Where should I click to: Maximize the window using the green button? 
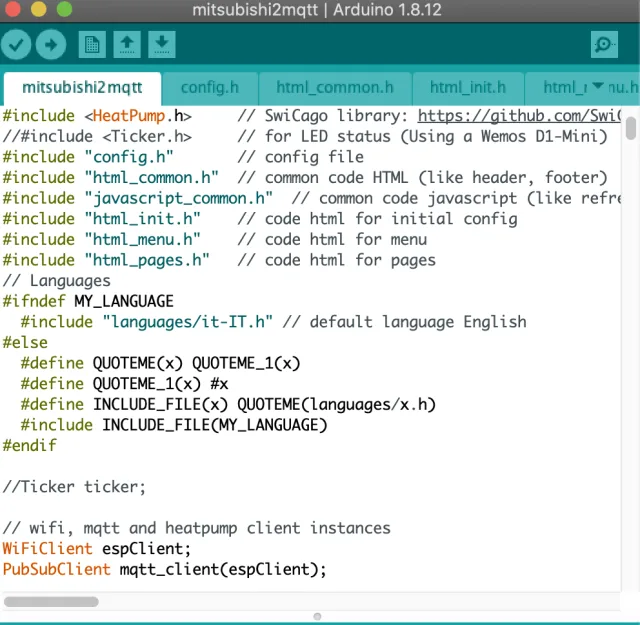58,9
